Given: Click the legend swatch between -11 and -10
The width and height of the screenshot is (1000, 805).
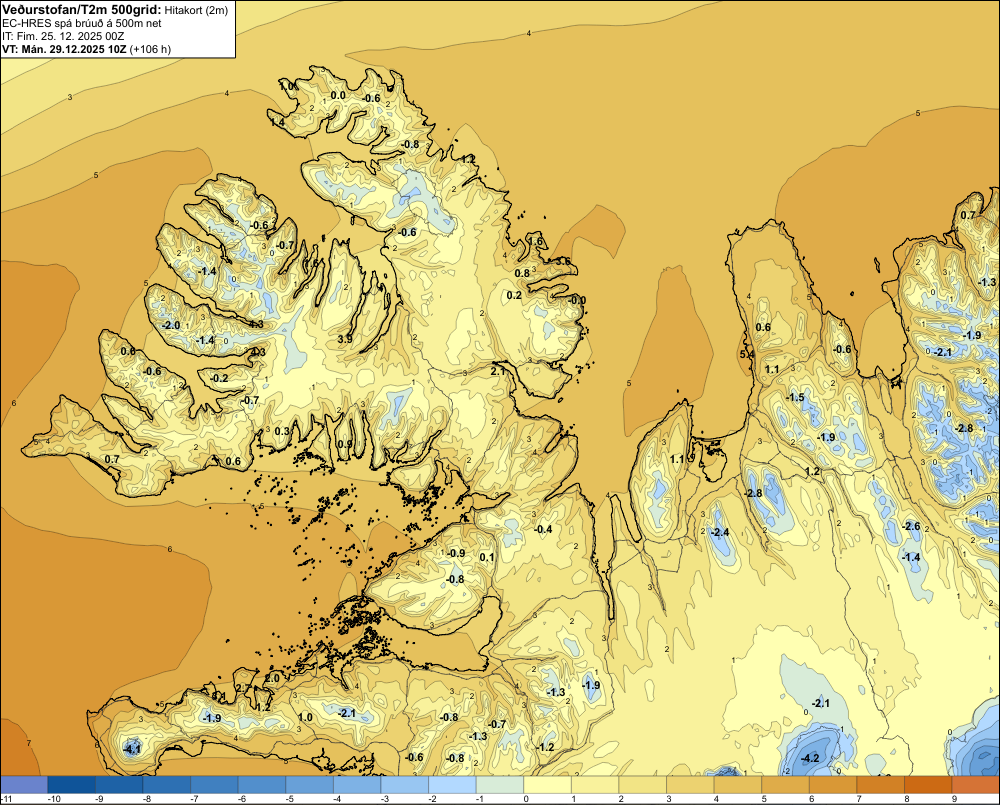Looking at the screenshot, I should (x=24, y=784).
